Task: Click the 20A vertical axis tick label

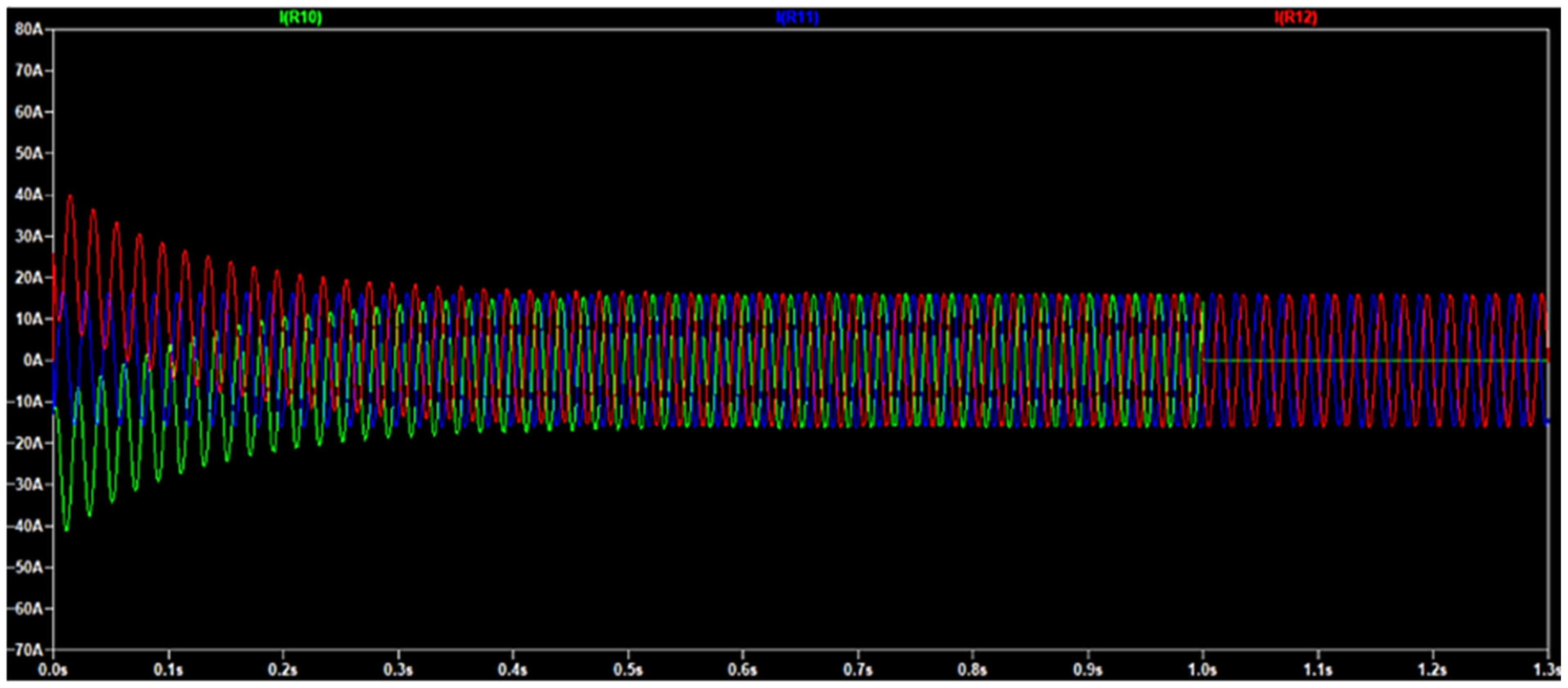Action: coord(29,277)
